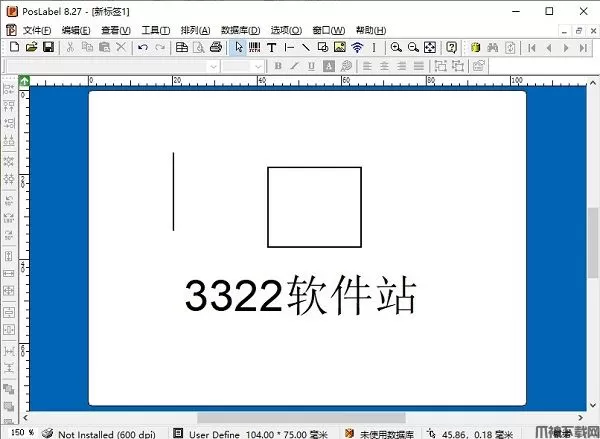Open a label file via folder icon
Image resolution: width=600 pixels, height=439 pixels.
(31, 47)
